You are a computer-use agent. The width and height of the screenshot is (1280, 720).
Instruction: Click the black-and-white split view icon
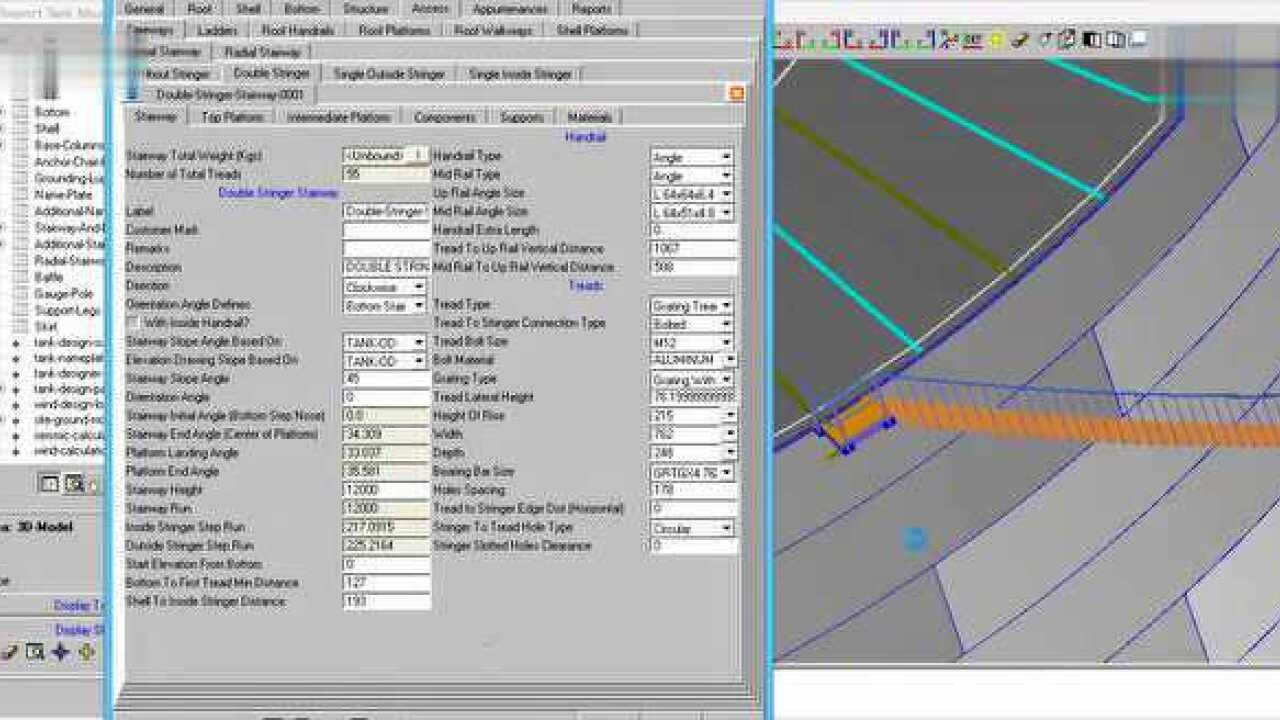click(1092, 40)
